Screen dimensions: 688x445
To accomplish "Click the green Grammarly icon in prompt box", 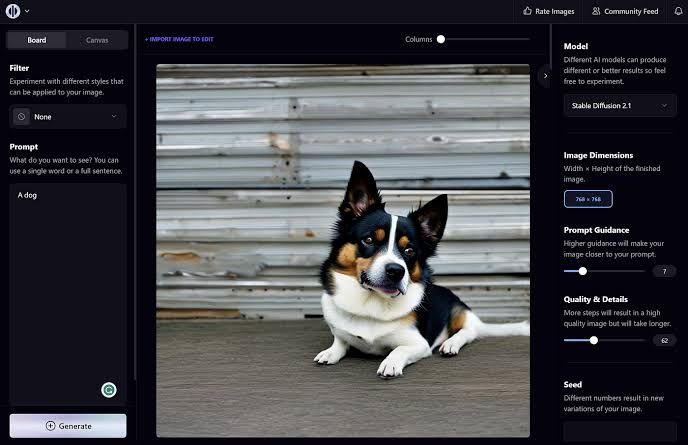I will (109, 390).
